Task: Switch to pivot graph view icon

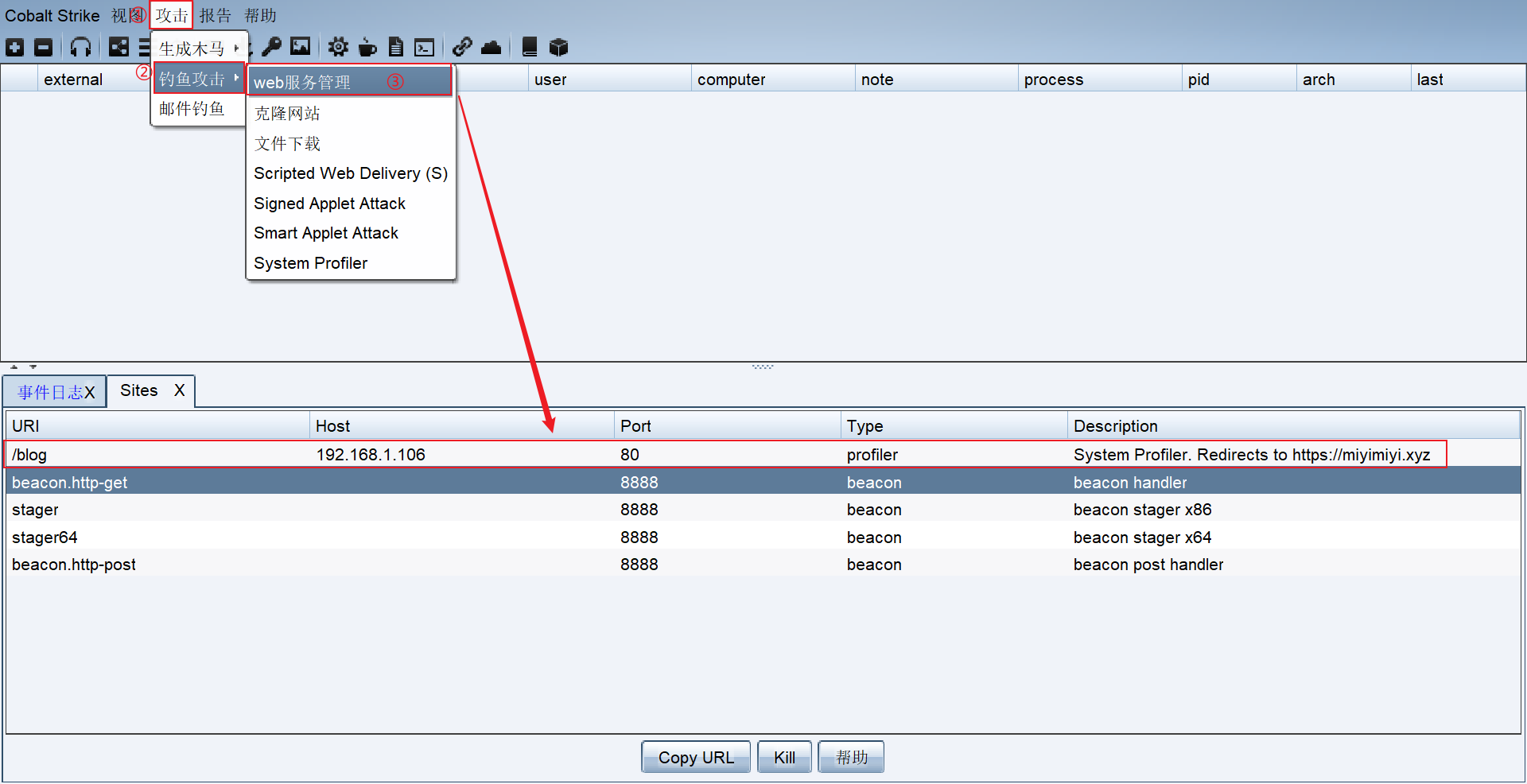Action: (x=119, y=48)
